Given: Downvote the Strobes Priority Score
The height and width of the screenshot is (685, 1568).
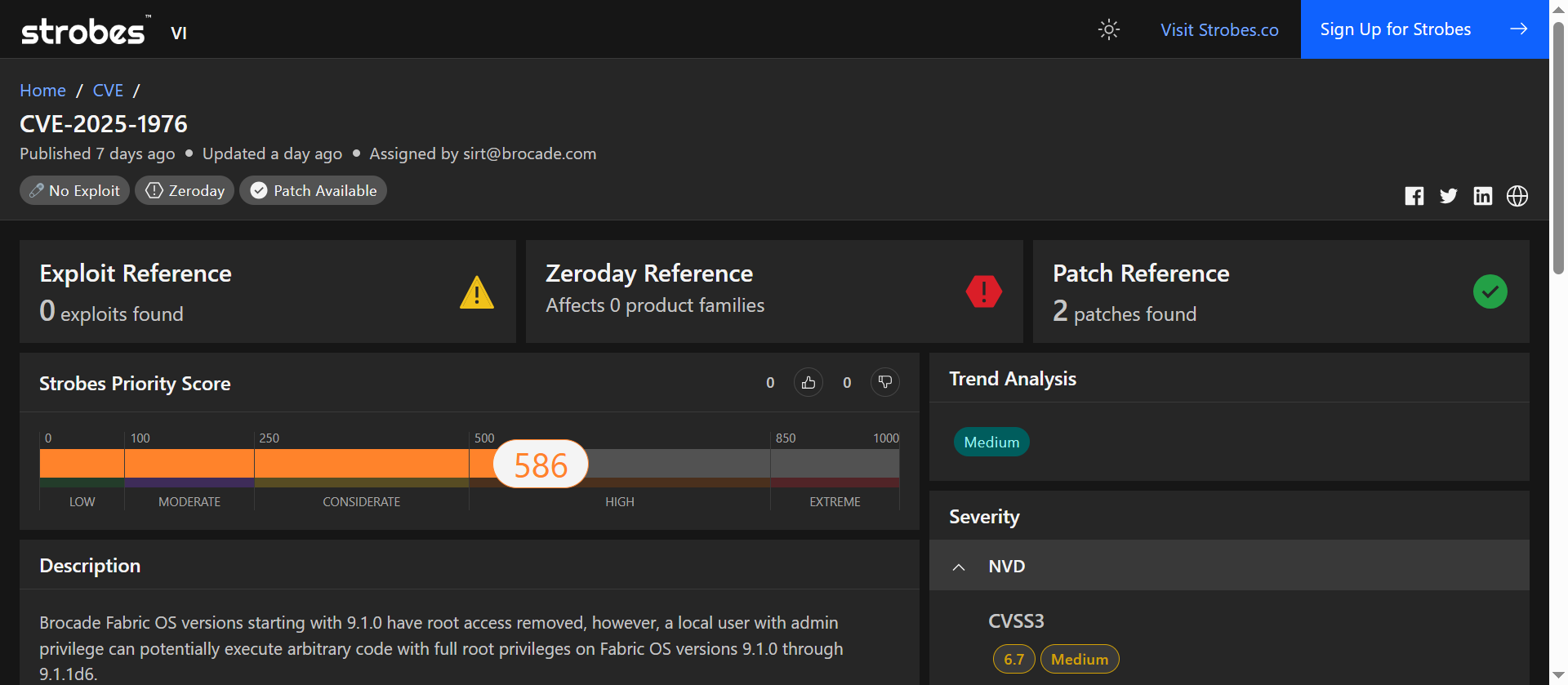Looking at the screenshot, I should coord(885,382).
